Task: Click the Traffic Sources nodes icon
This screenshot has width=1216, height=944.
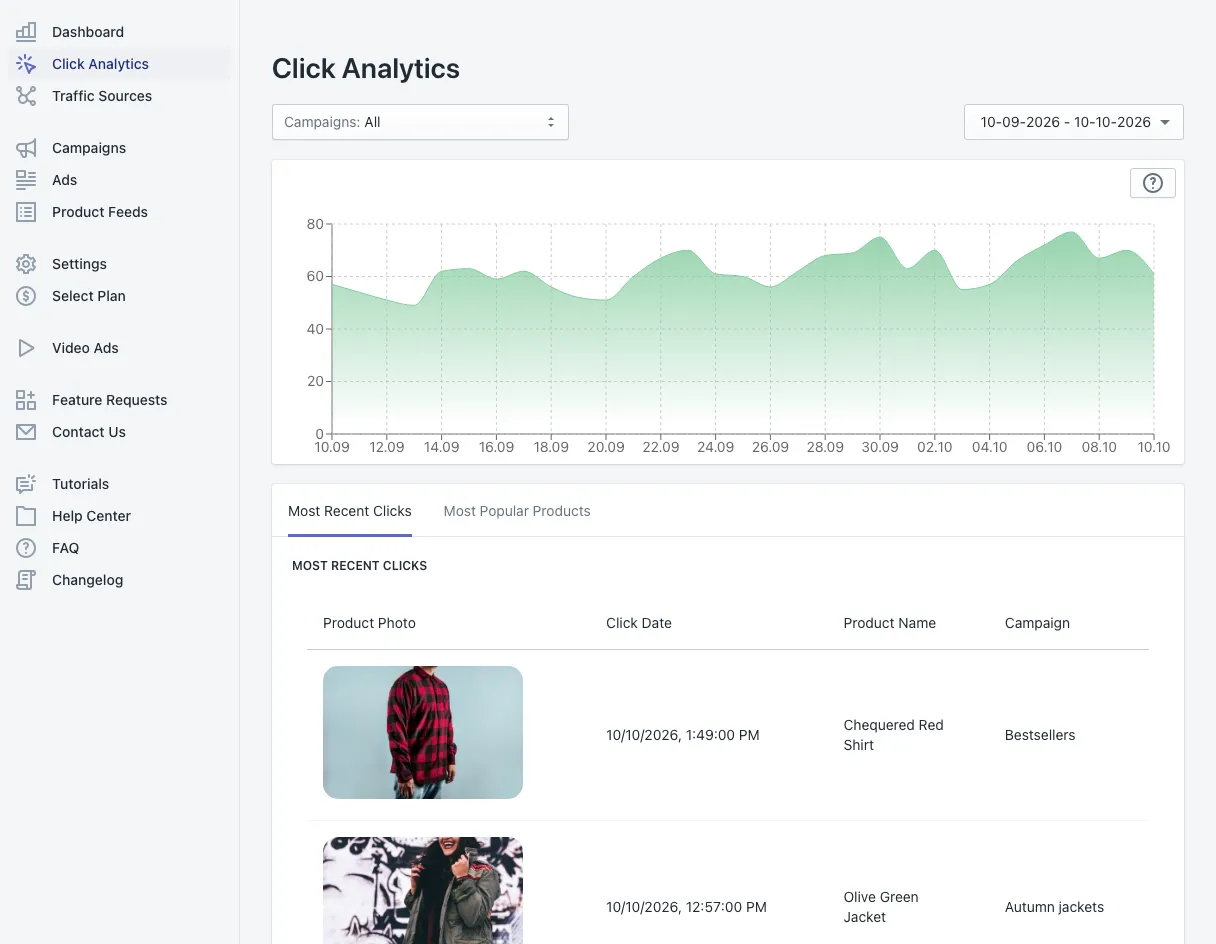Action: pos(26,96)
